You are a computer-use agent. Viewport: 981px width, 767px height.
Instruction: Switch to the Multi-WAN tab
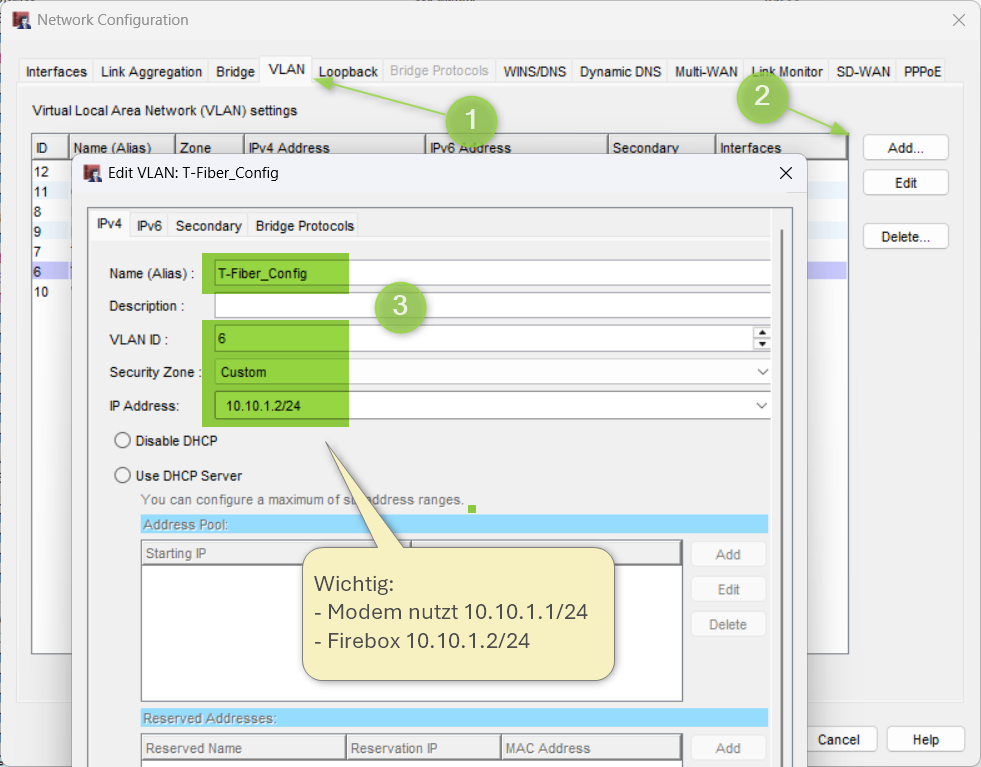[706, 72]
